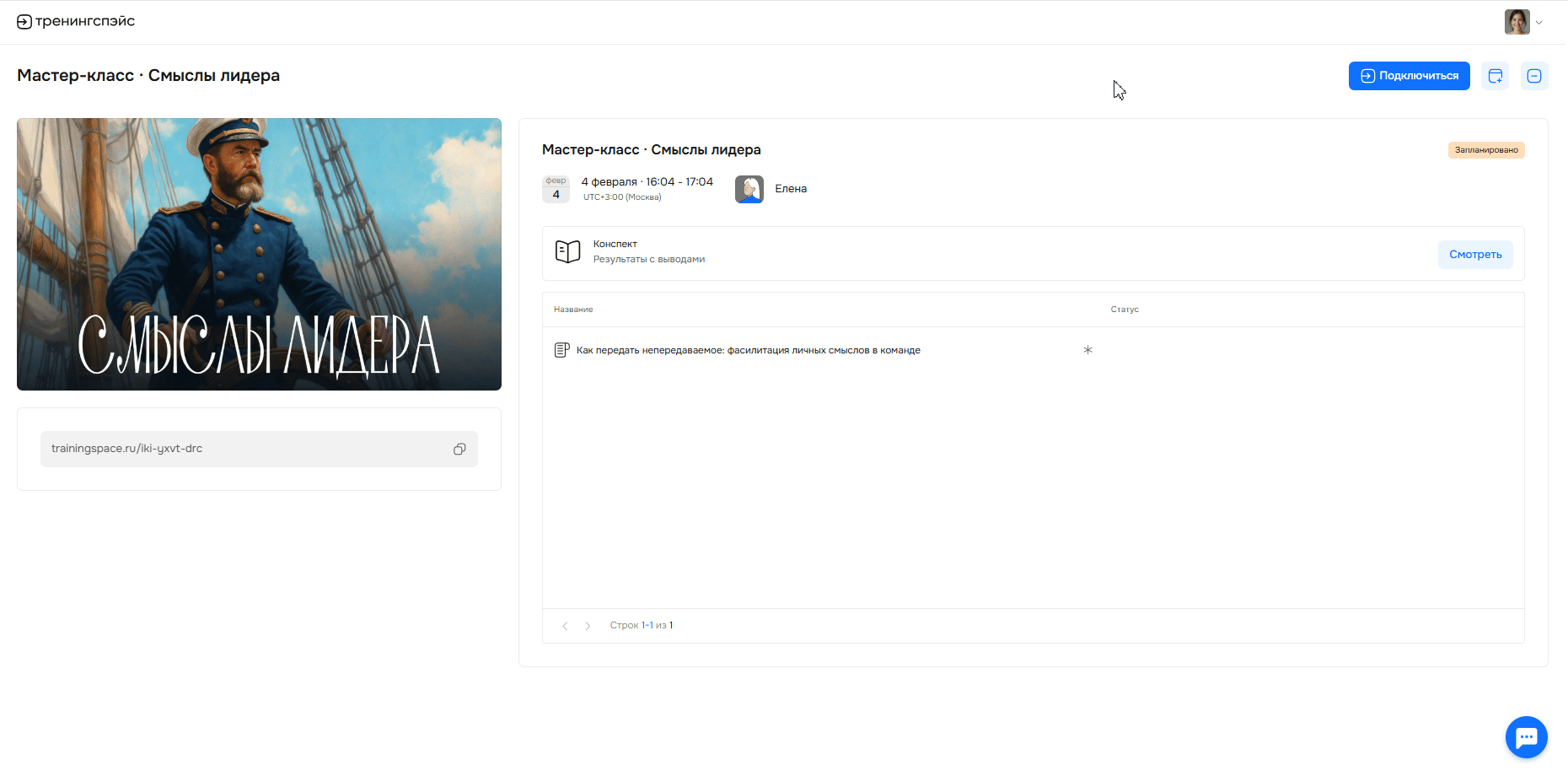1568x776 pixels.
Task: Open the user account dropdown chevron
Action: (1539, 23)
